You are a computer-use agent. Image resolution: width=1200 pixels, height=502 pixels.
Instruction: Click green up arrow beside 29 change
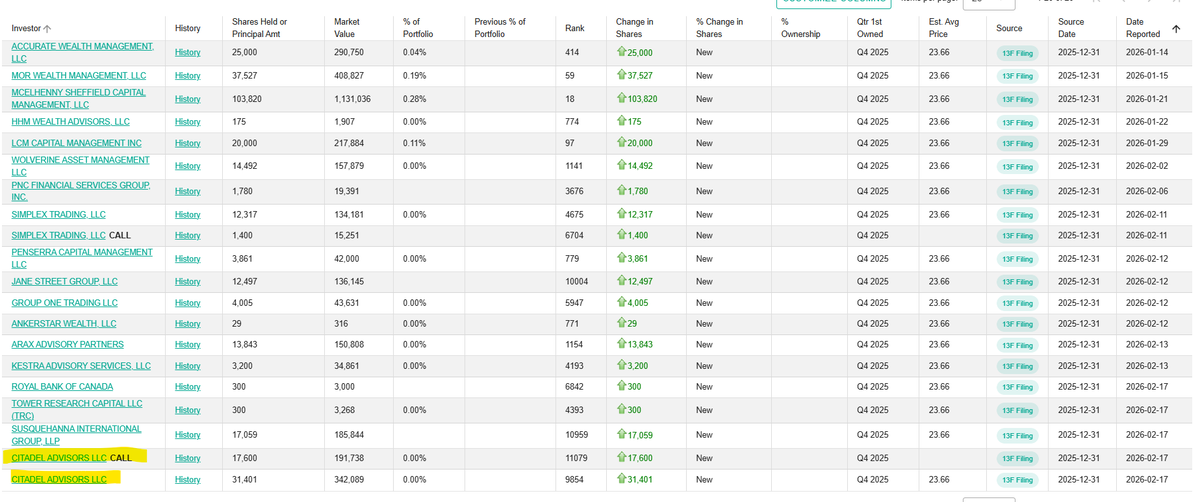622,323
